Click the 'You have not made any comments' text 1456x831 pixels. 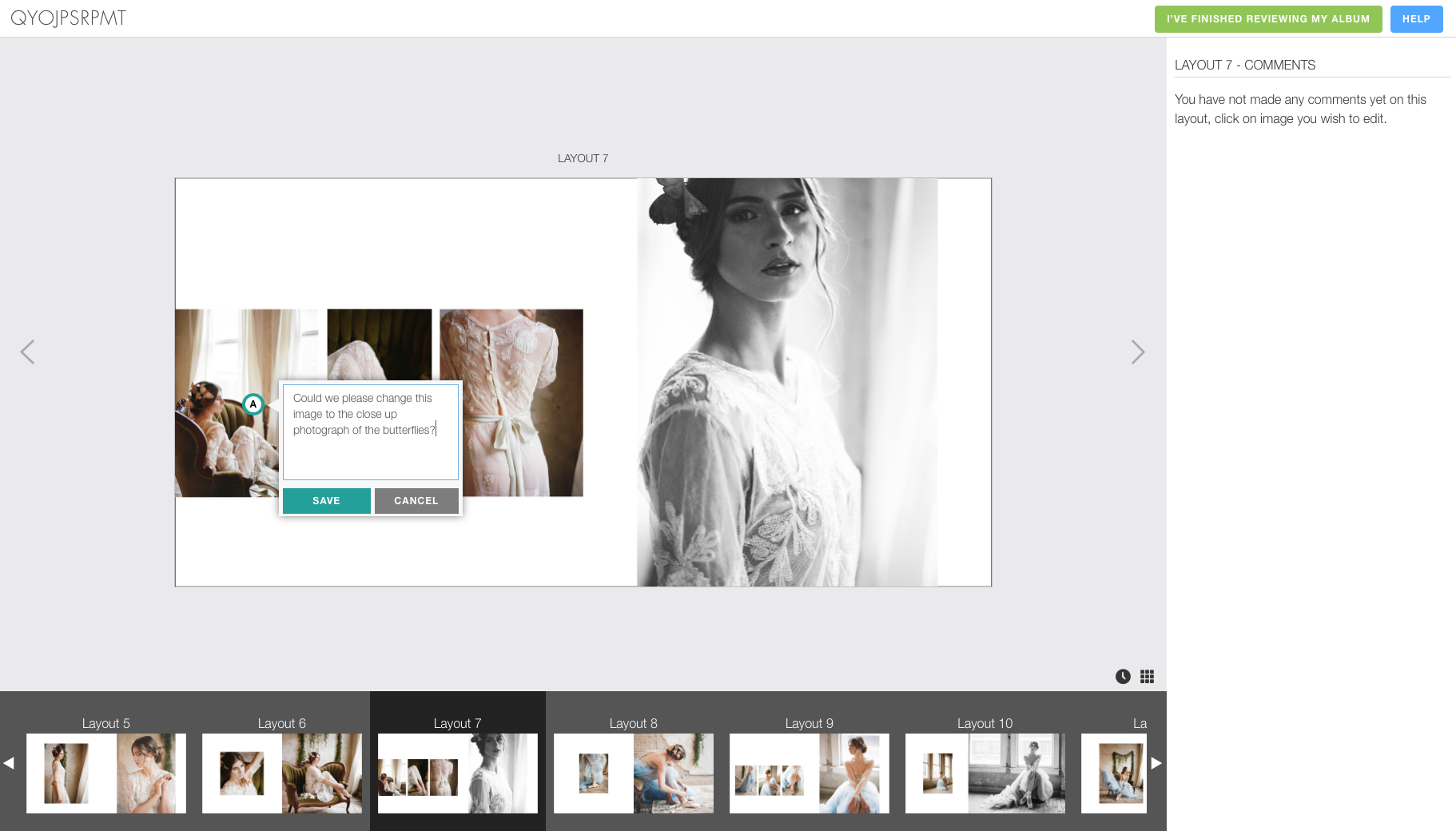(1300, 109)
